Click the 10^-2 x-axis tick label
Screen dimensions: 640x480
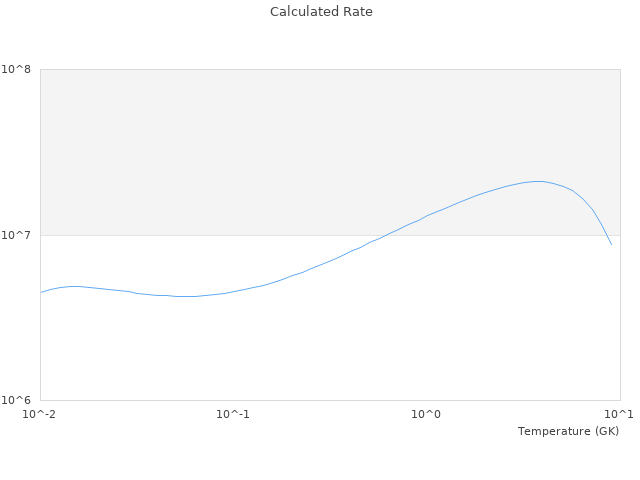tap(40, 414)
